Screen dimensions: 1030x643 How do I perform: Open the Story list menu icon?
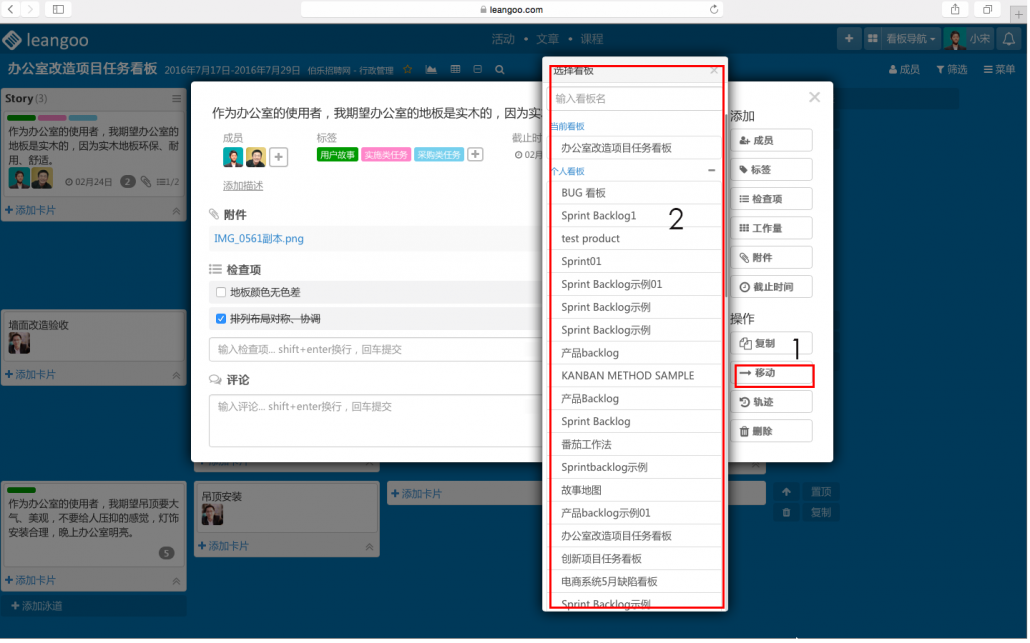177,99
